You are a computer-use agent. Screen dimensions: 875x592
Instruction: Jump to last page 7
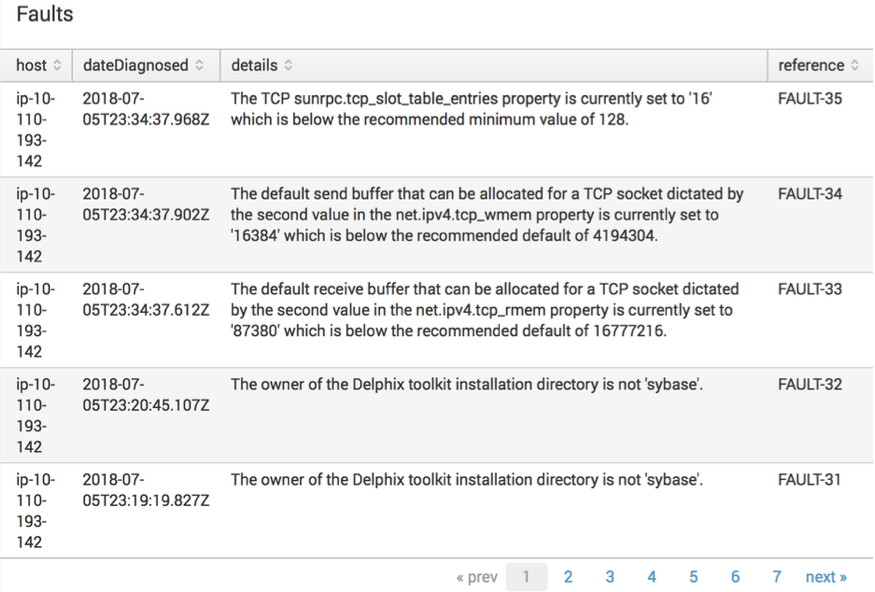click(777, 577)
